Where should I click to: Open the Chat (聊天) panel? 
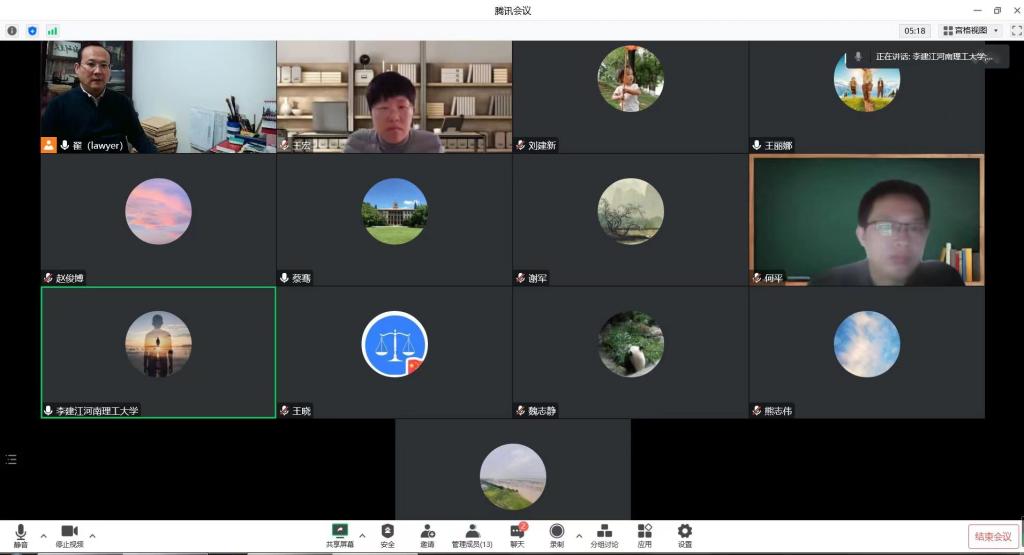(517, 535)
